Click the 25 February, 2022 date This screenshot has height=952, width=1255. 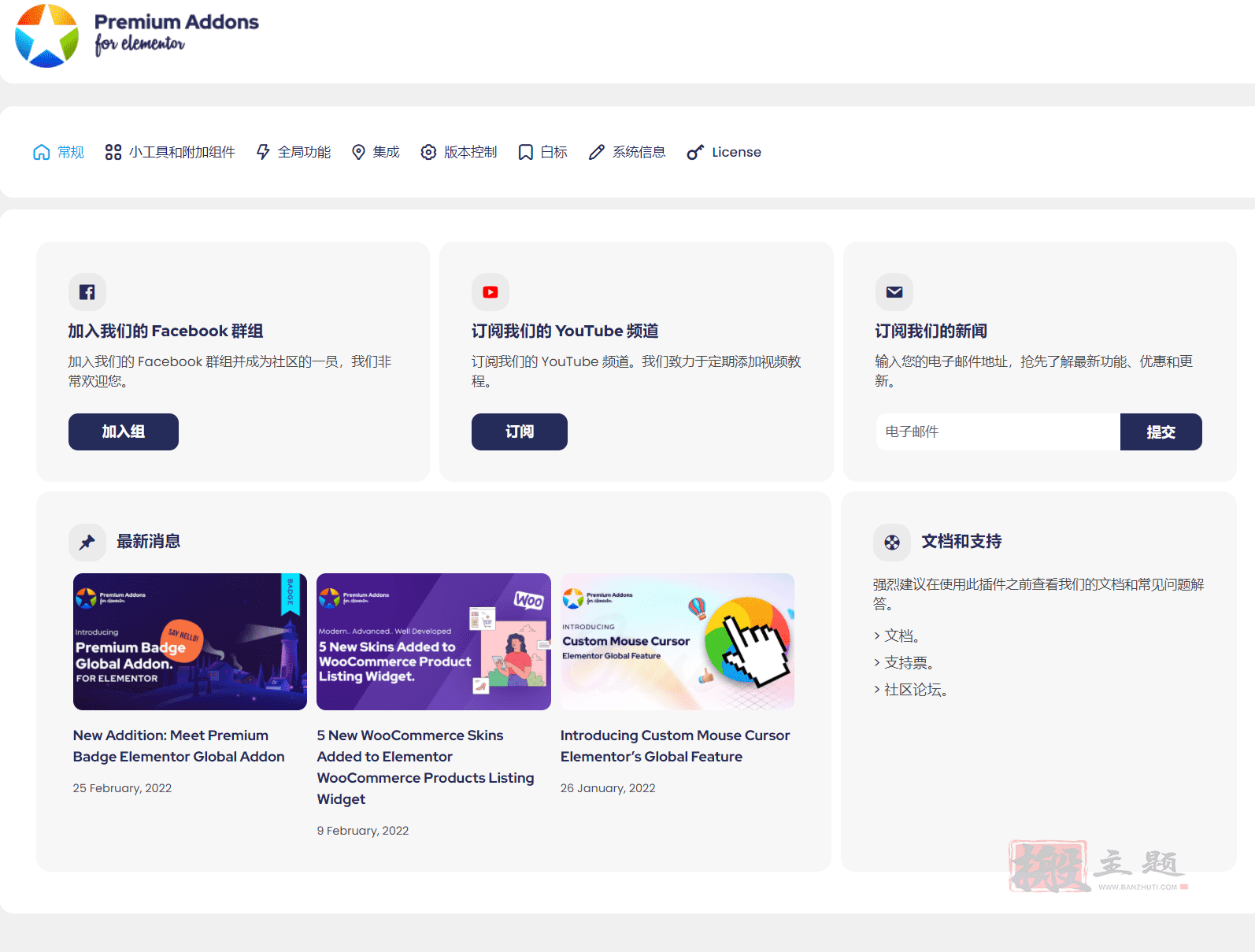pyautogui.click(x=122, y=788)
